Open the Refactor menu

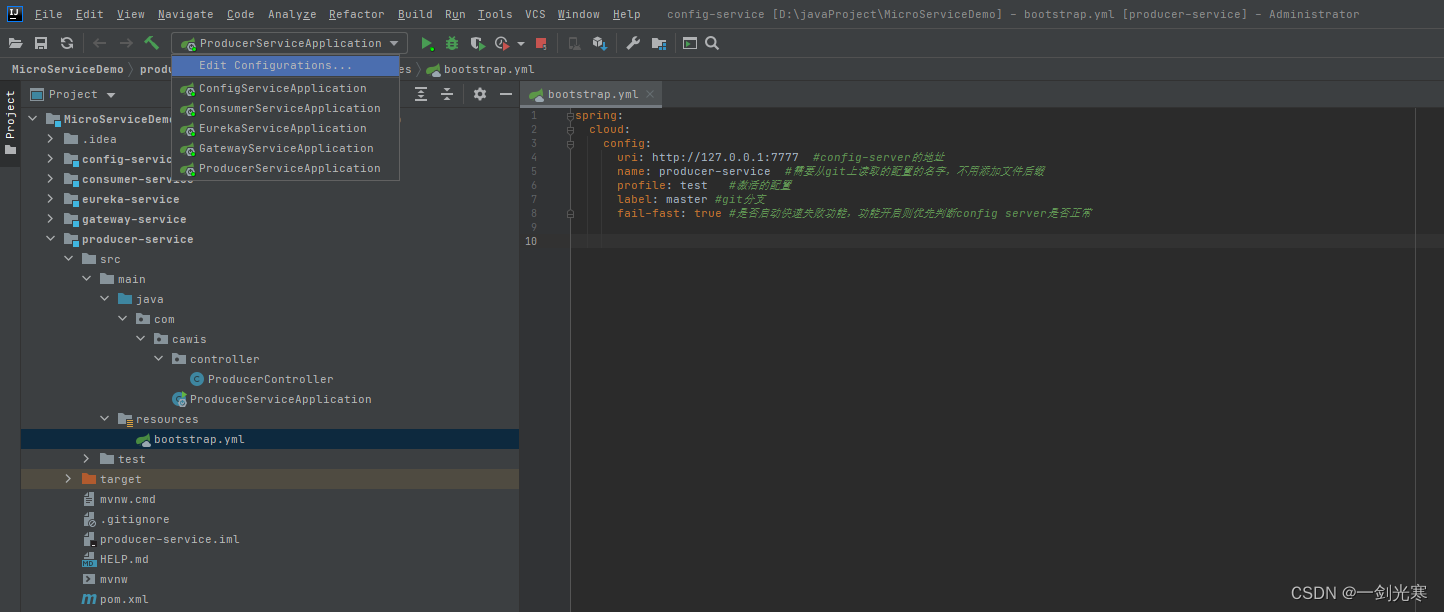click(356, 14)
